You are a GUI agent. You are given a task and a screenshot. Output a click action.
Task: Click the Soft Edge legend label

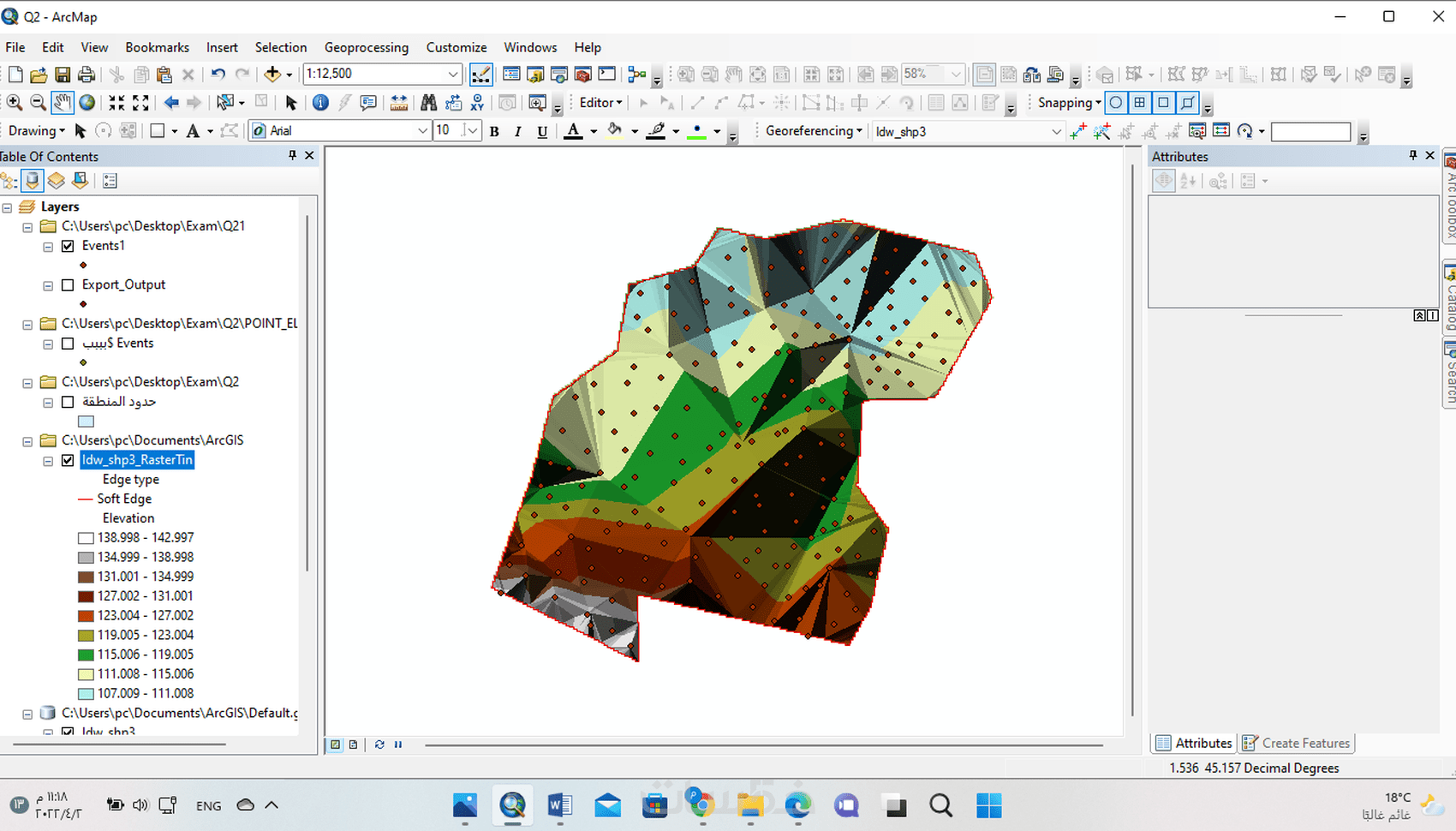(124, 499)
